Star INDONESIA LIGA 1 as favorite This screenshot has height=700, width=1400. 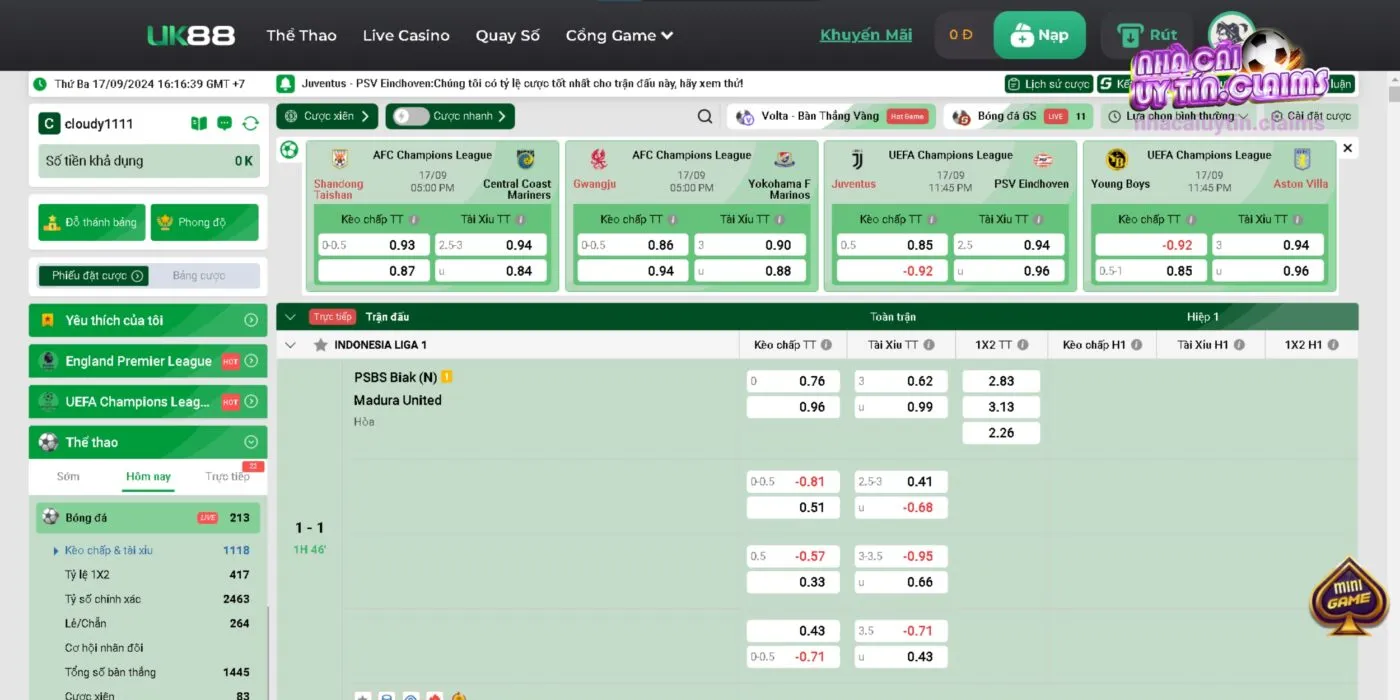[321, 345]
